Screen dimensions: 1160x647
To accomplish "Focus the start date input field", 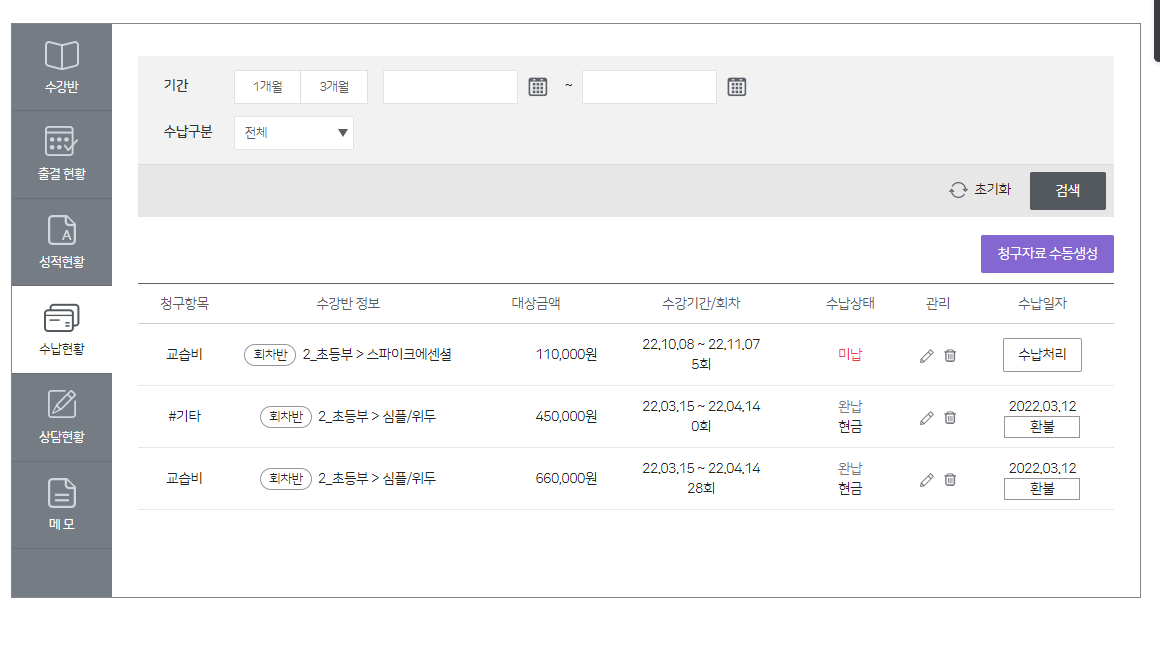I will (x=450, y=87).
